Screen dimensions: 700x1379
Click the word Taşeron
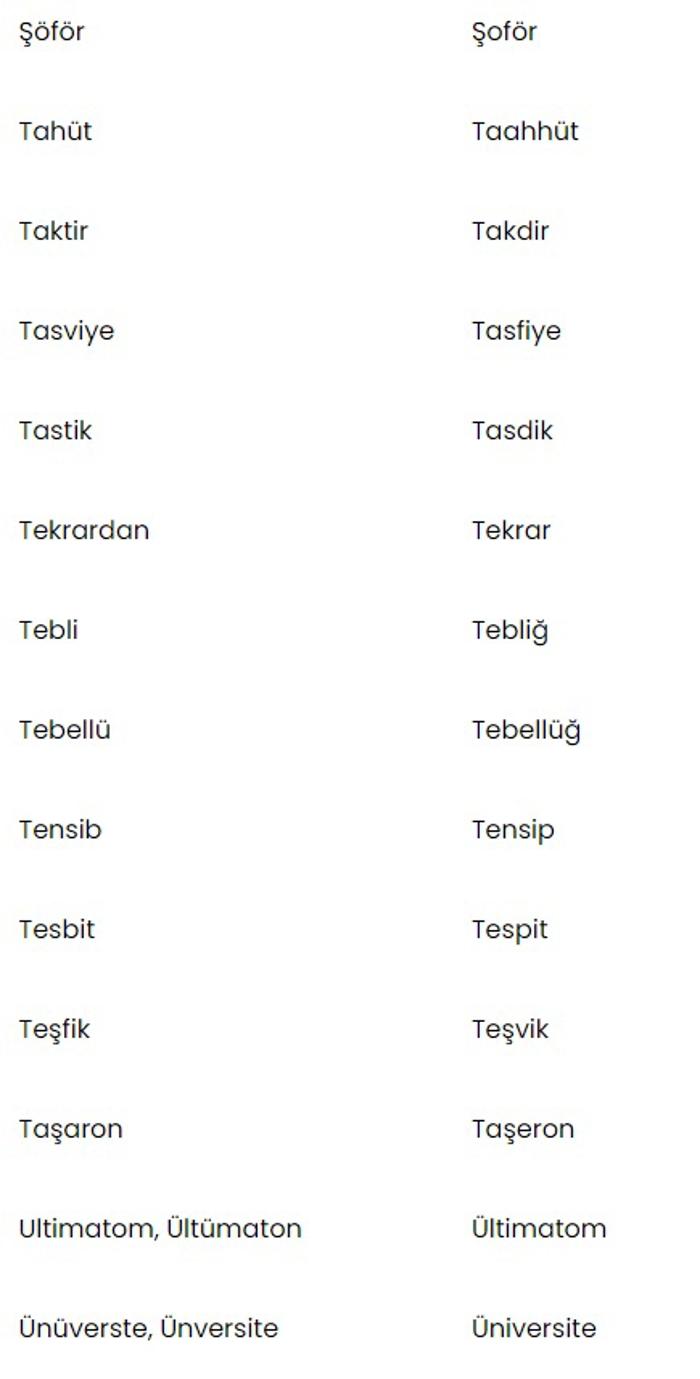[523, 1130]
